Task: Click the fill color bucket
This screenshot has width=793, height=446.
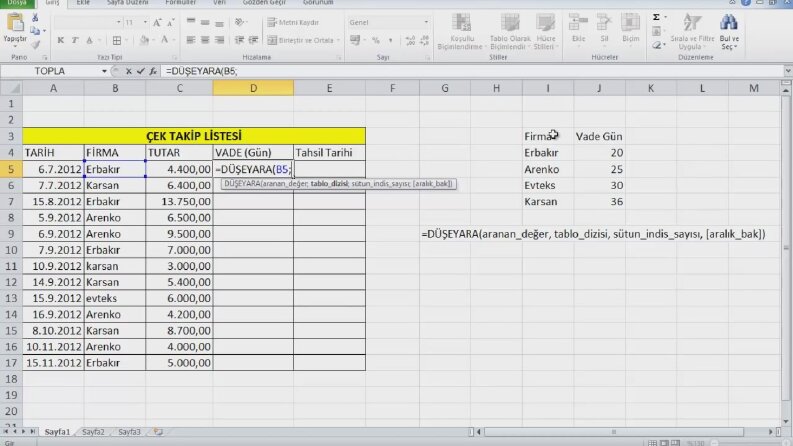Action: pyautogui.click(x=144, y=40)
